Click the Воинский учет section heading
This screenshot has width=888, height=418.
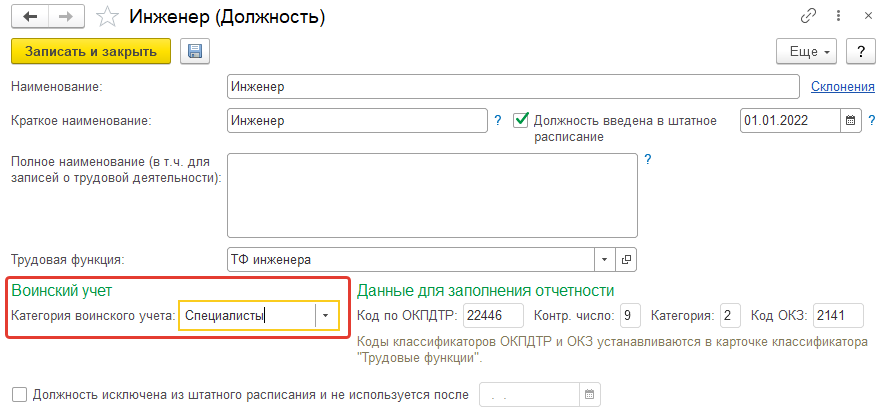62,291
